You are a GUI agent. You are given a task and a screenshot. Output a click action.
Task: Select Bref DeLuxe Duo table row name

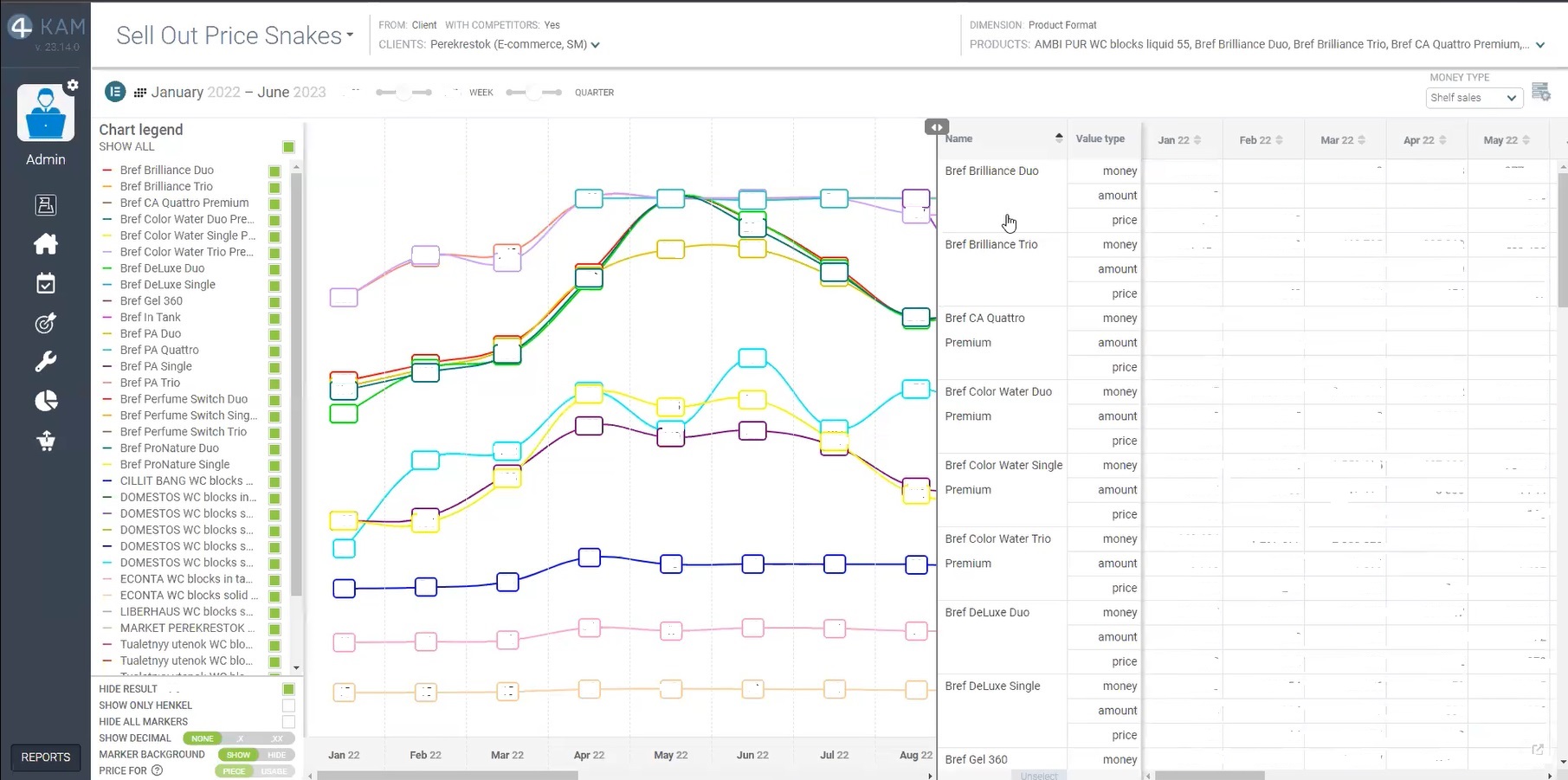point(987,613)
